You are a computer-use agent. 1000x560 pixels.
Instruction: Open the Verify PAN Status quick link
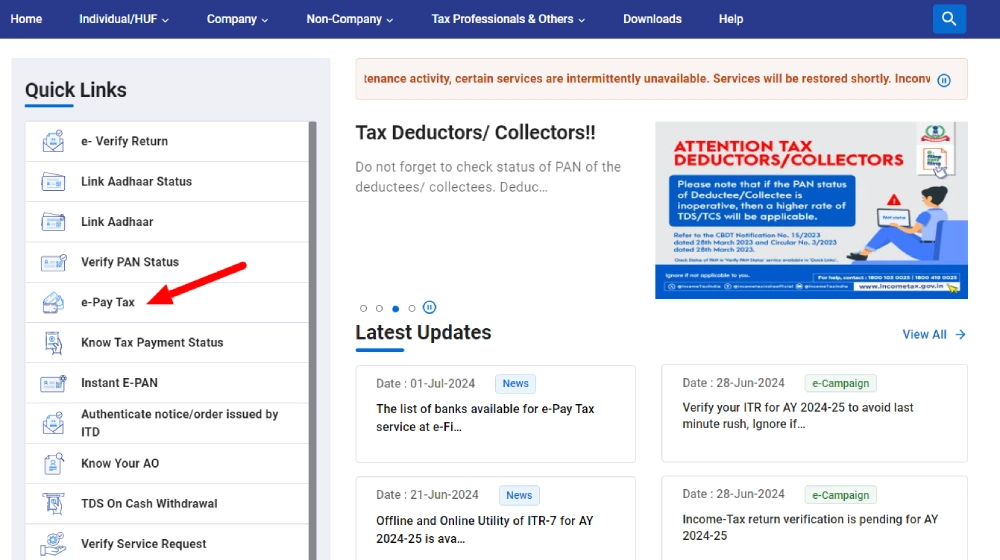(x=167, y=262)
